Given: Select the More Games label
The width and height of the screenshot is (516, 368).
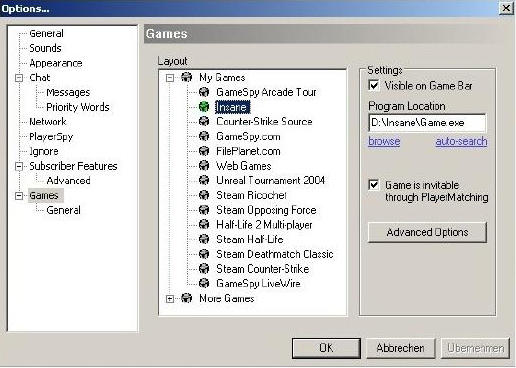Looking at the screenshot, I should 227,298.
